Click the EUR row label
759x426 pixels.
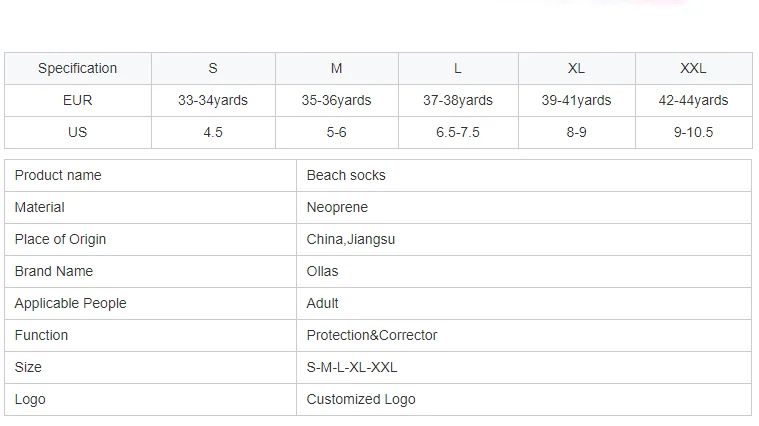click(x=77, y=100)
